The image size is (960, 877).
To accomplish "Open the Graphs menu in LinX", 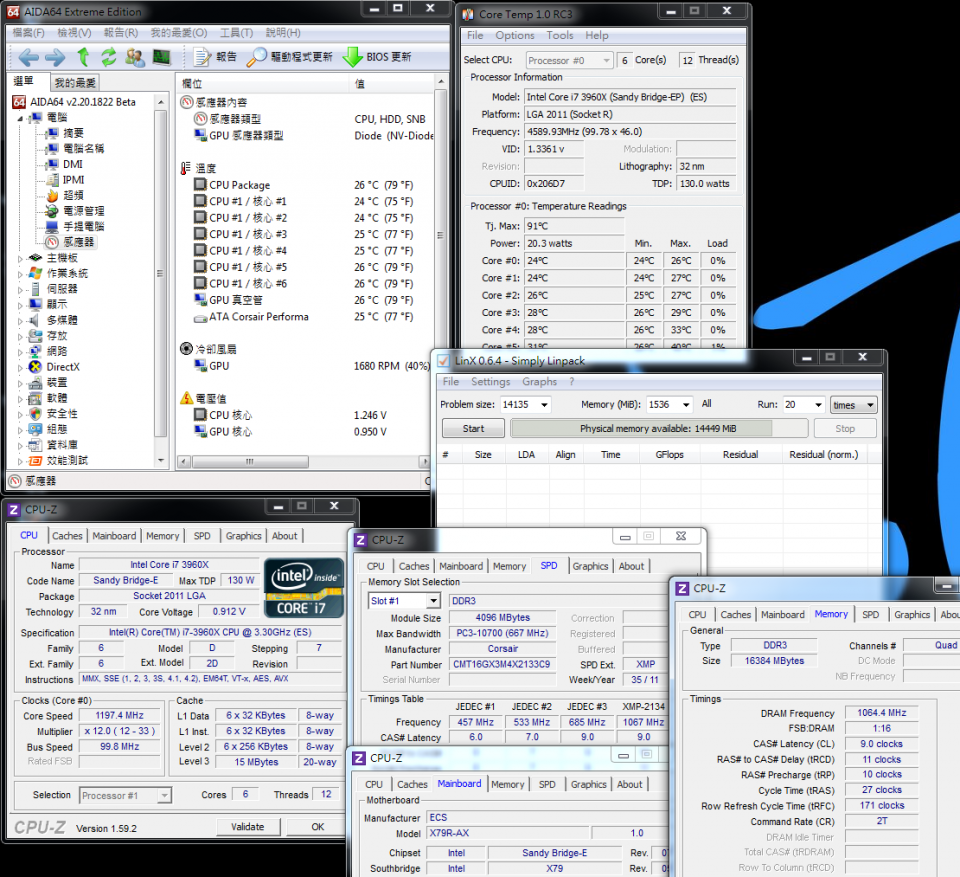I will pyautogui.click(x=539, y=382).
